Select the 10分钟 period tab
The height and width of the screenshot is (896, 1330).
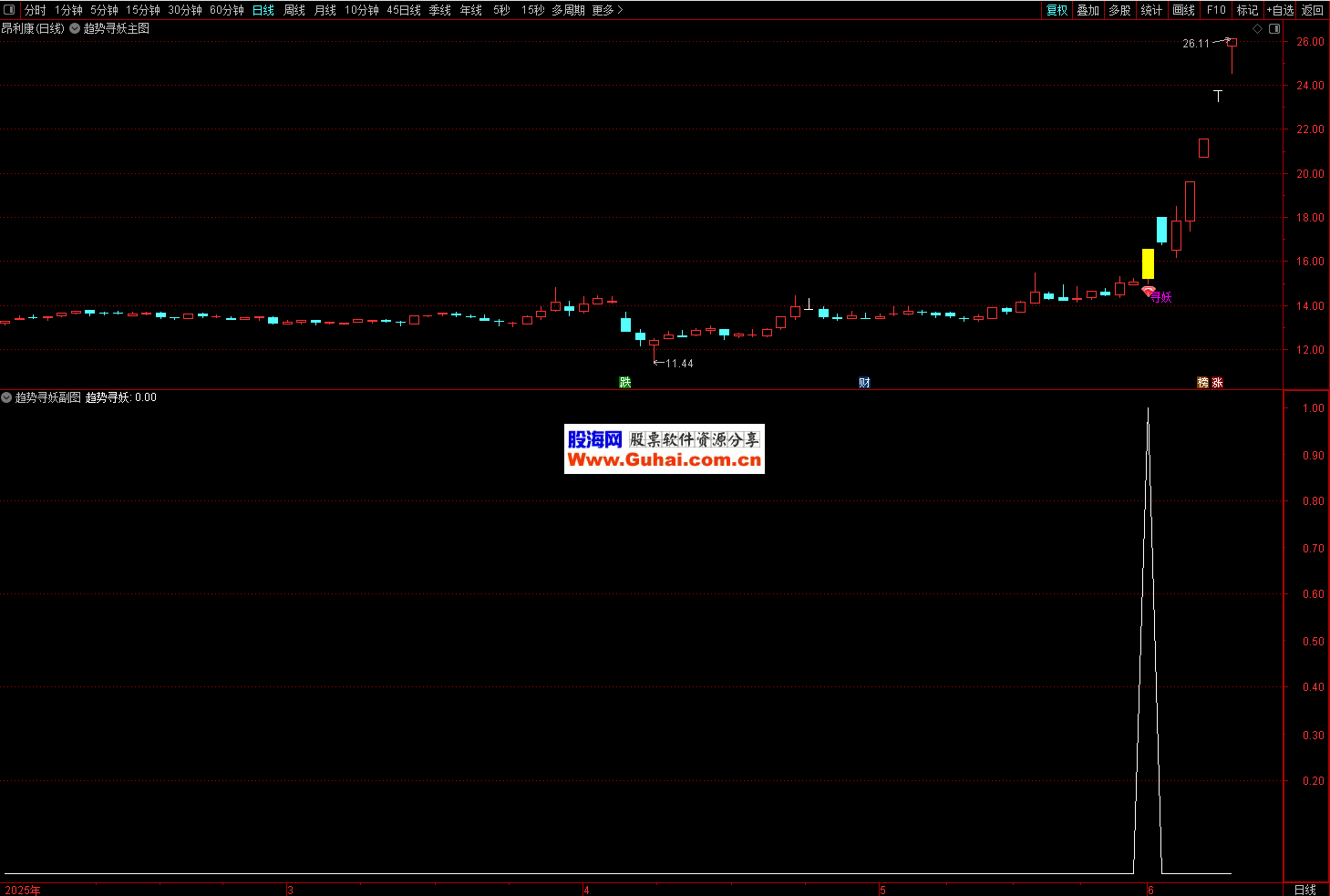[x=362, y=10]
